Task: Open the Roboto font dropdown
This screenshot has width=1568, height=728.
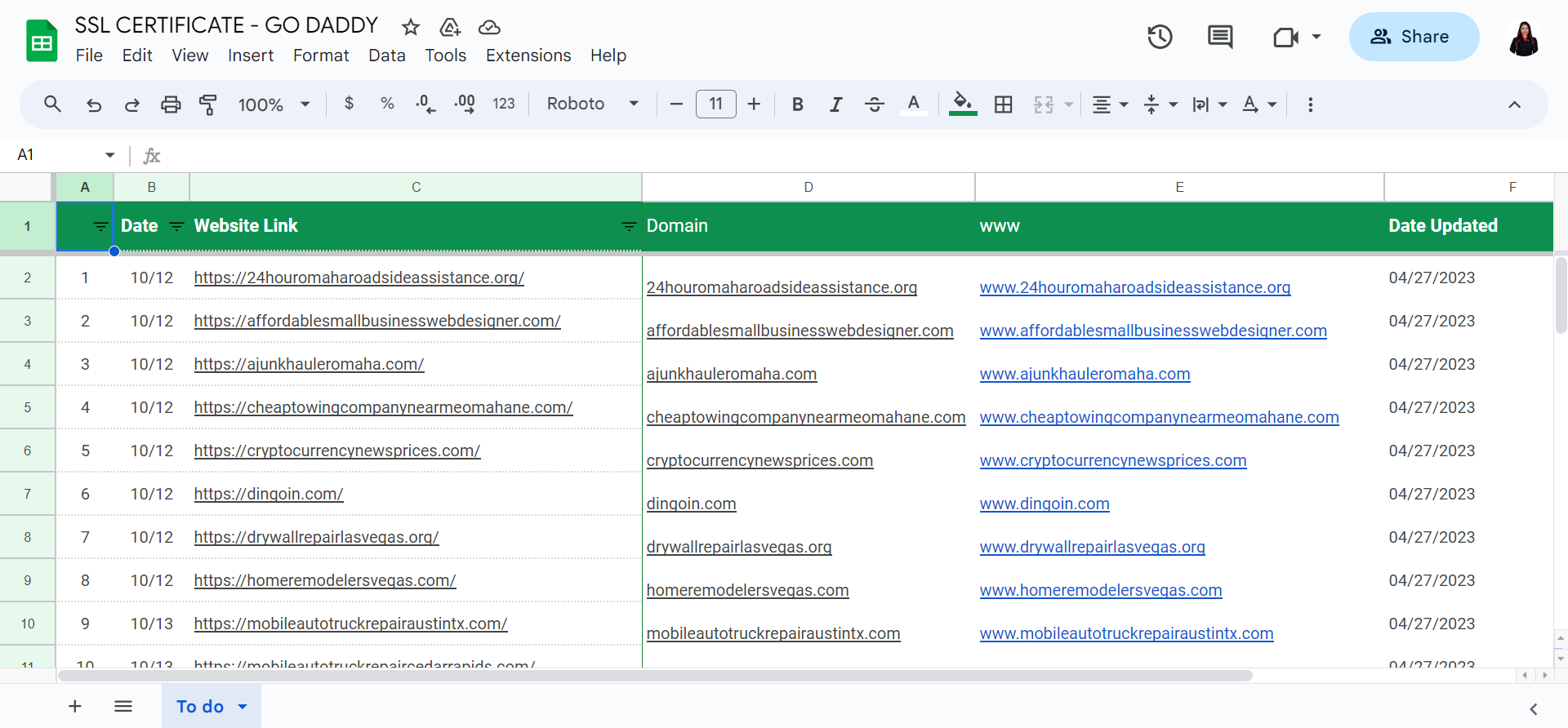Action: point(593,104)
